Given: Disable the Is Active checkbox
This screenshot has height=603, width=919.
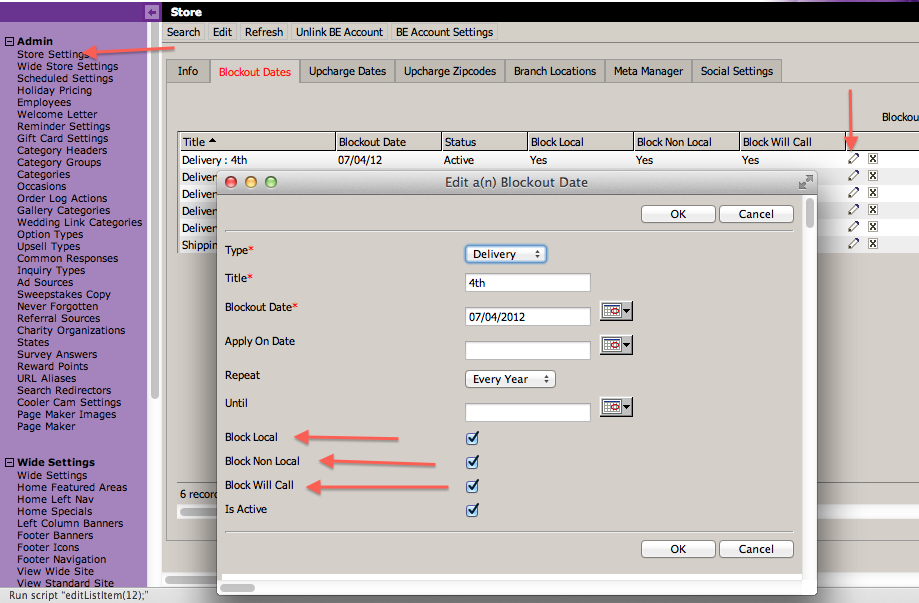Looking at the screenshot, I should point(473,510).
